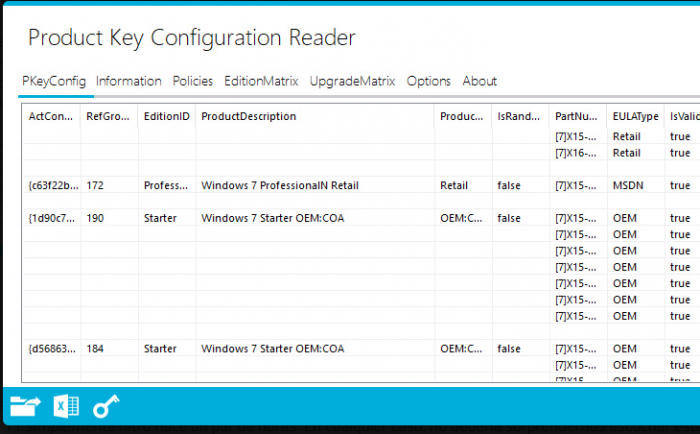The width and height of the screenshot is (700, 434).
Task: Select the MSDN EULAType cell
Action: (628, 185)
